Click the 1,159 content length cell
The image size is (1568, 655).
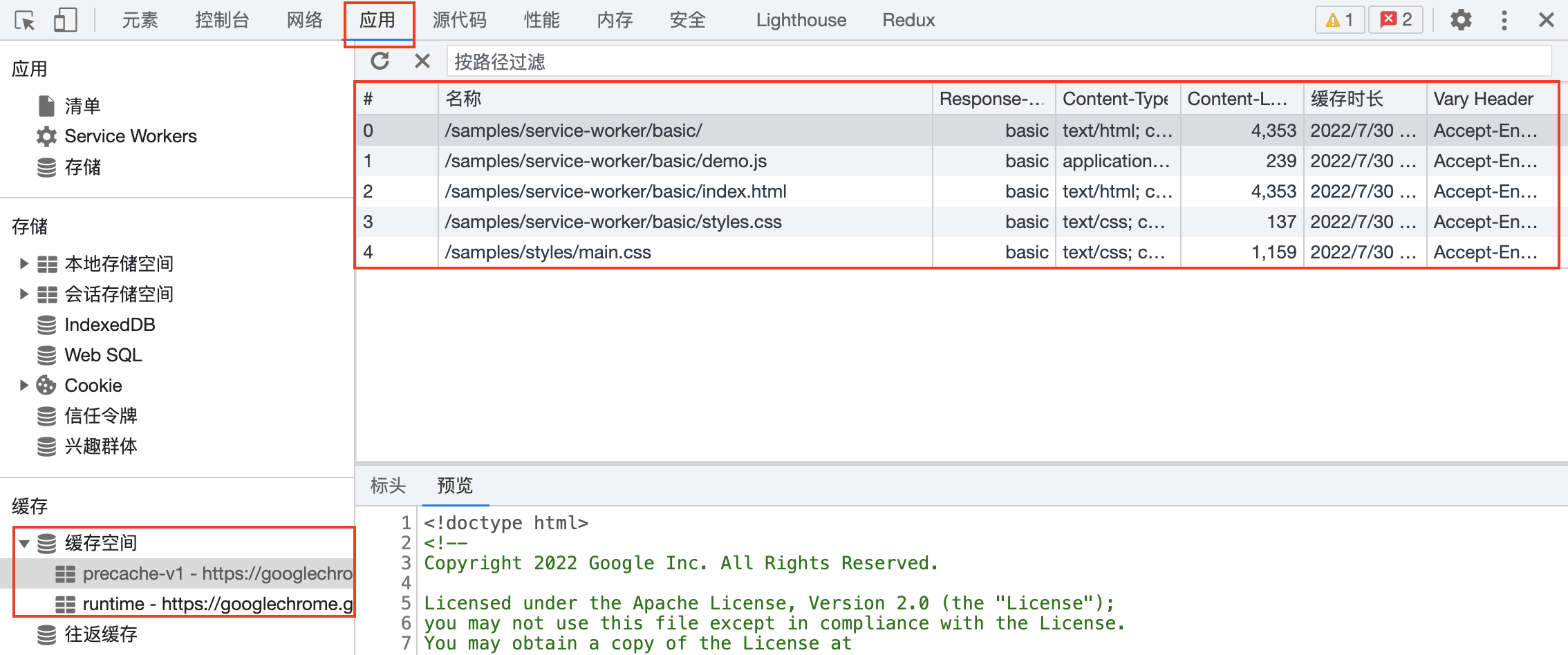click(x=1242, y=252)
